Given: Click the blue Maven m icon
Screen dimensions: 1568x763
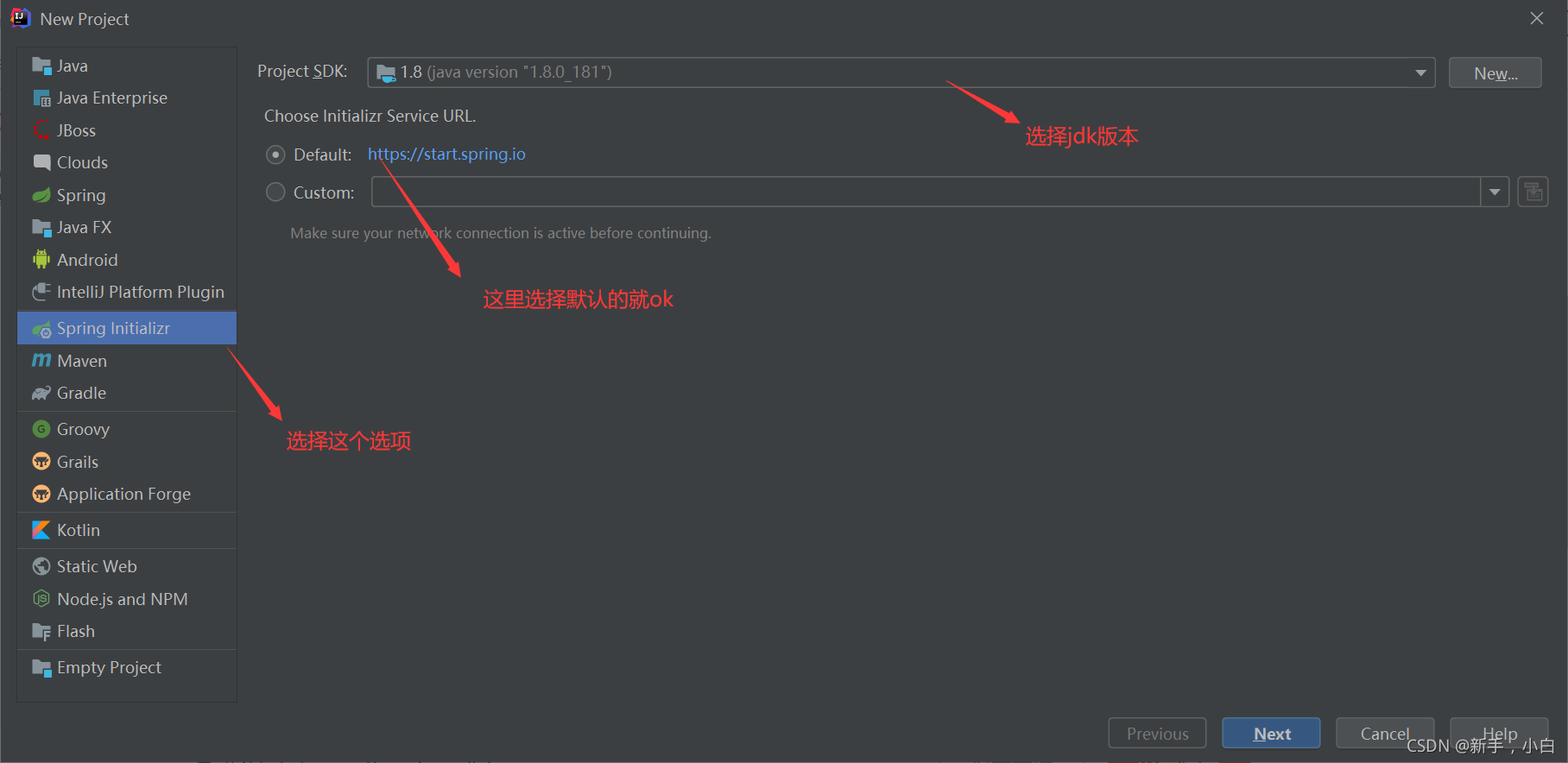Looking at the screenshot, I should [41, 361].
